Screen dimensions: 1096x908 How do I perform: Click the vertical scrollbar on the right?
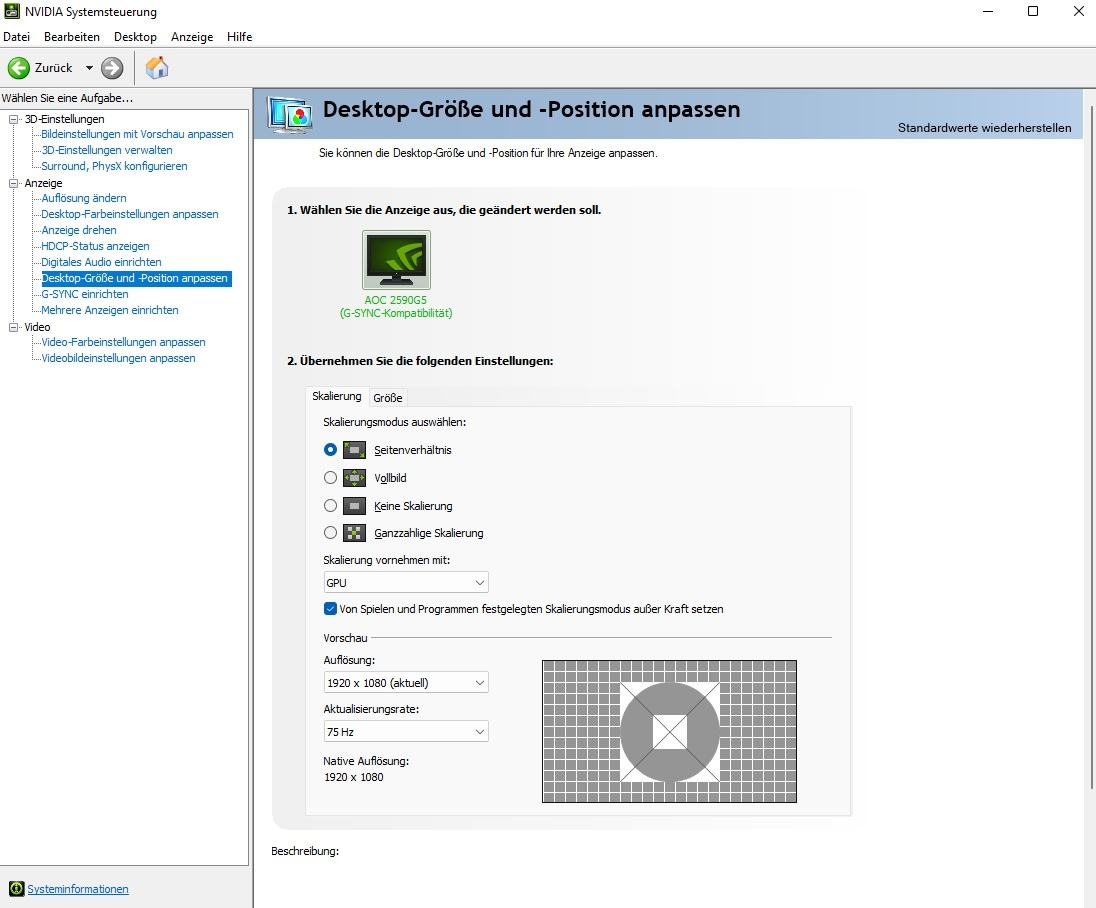coord(1091,447)
